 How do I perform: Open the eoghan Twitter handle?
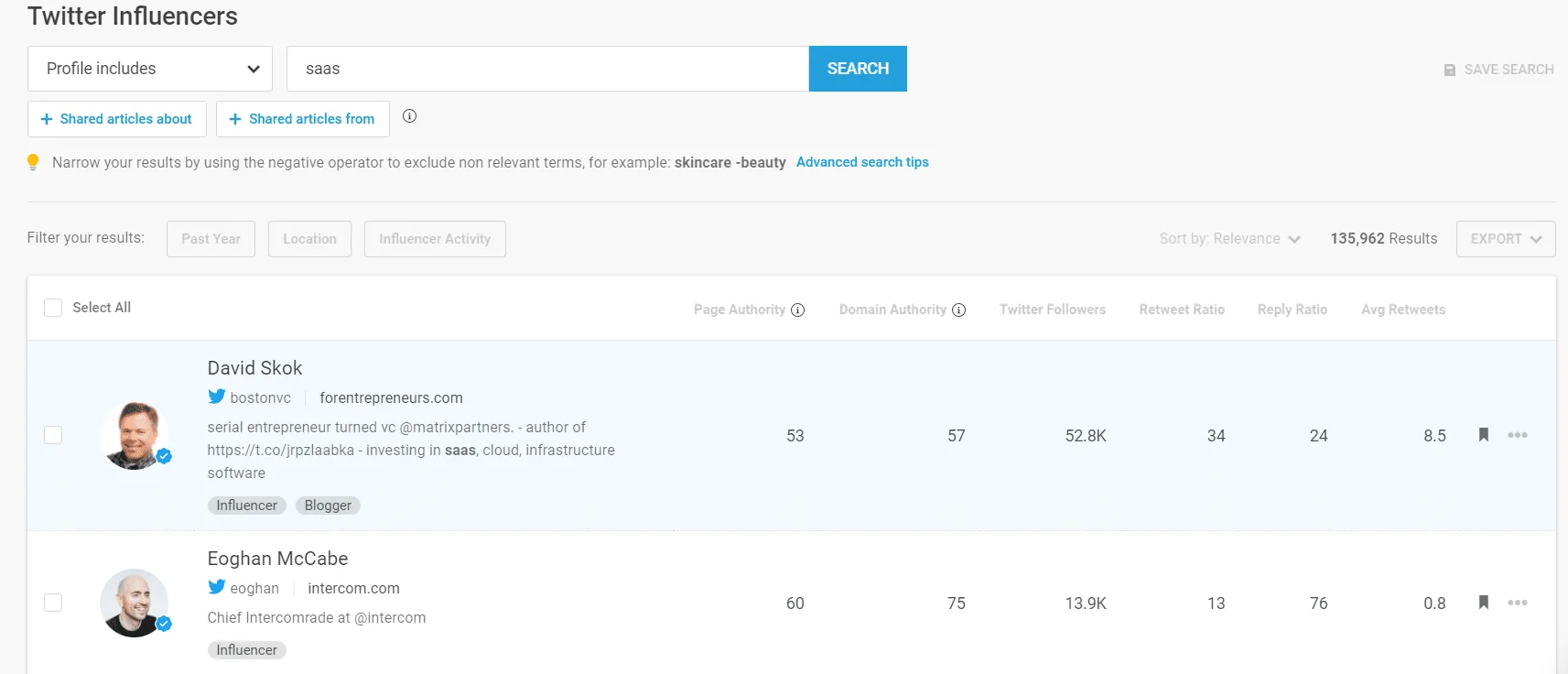tap(254, 588)
